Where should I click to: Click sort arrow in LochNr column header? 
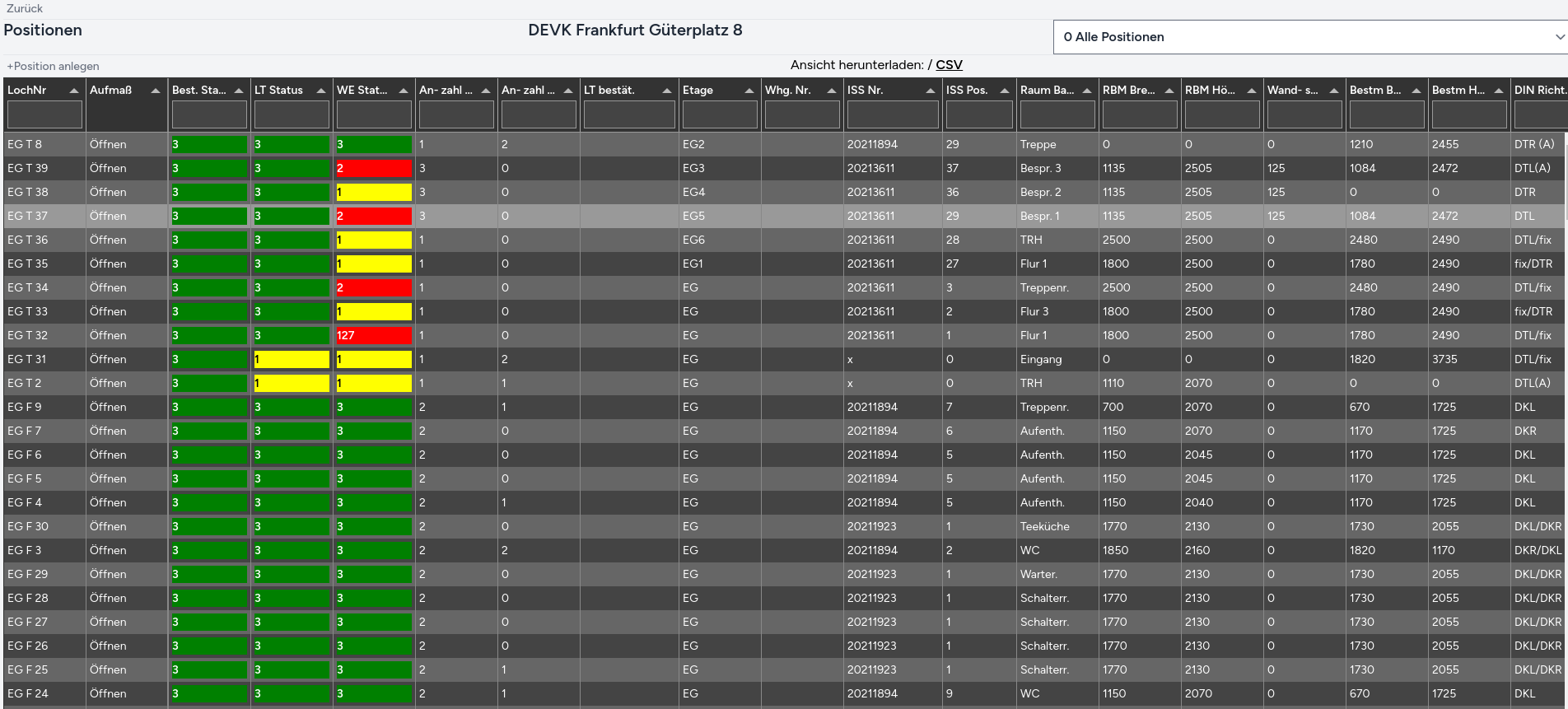[x=73, y=91]
